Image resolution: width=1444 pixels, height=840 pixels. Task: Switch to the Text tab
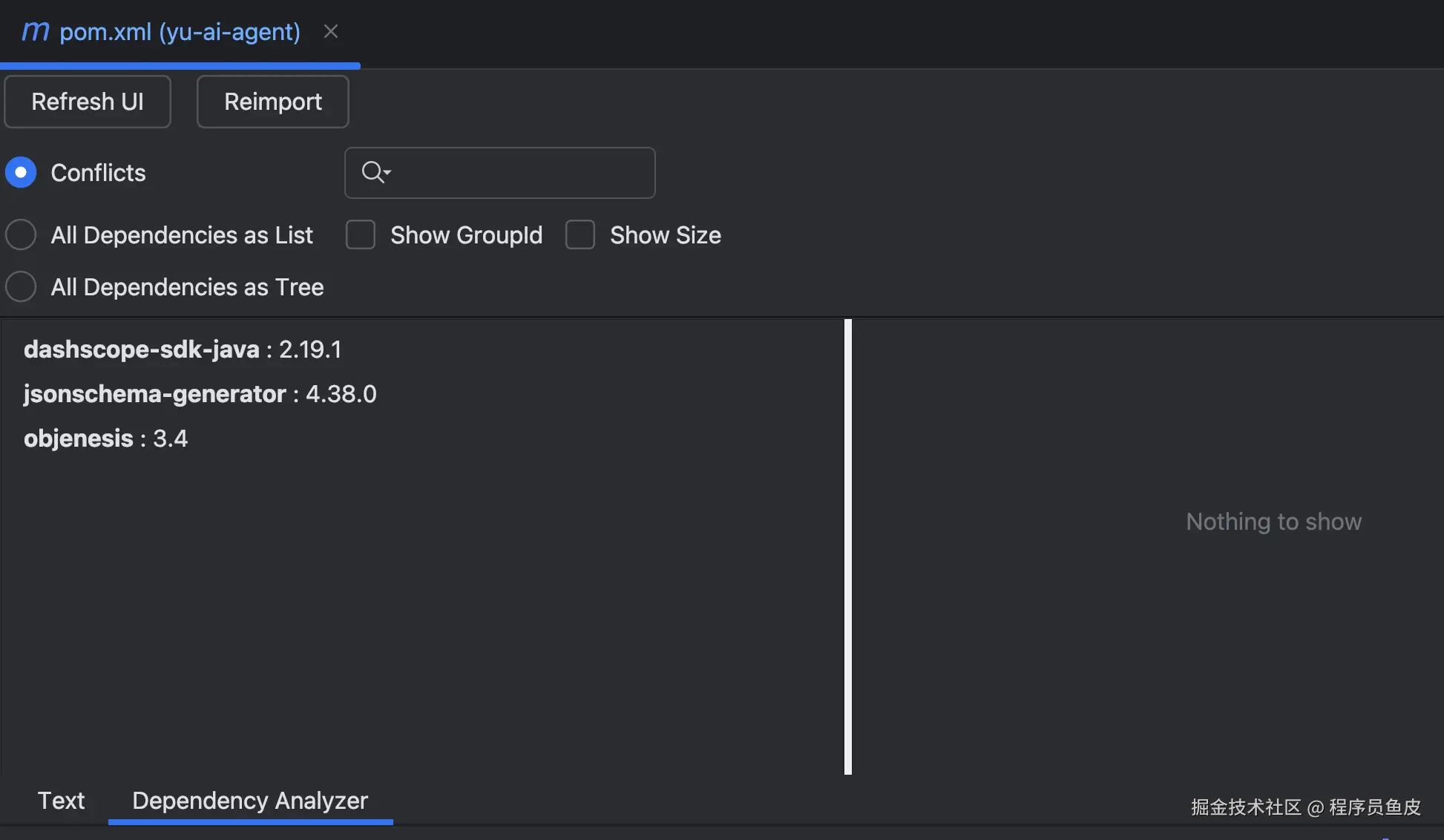point(61,801)
